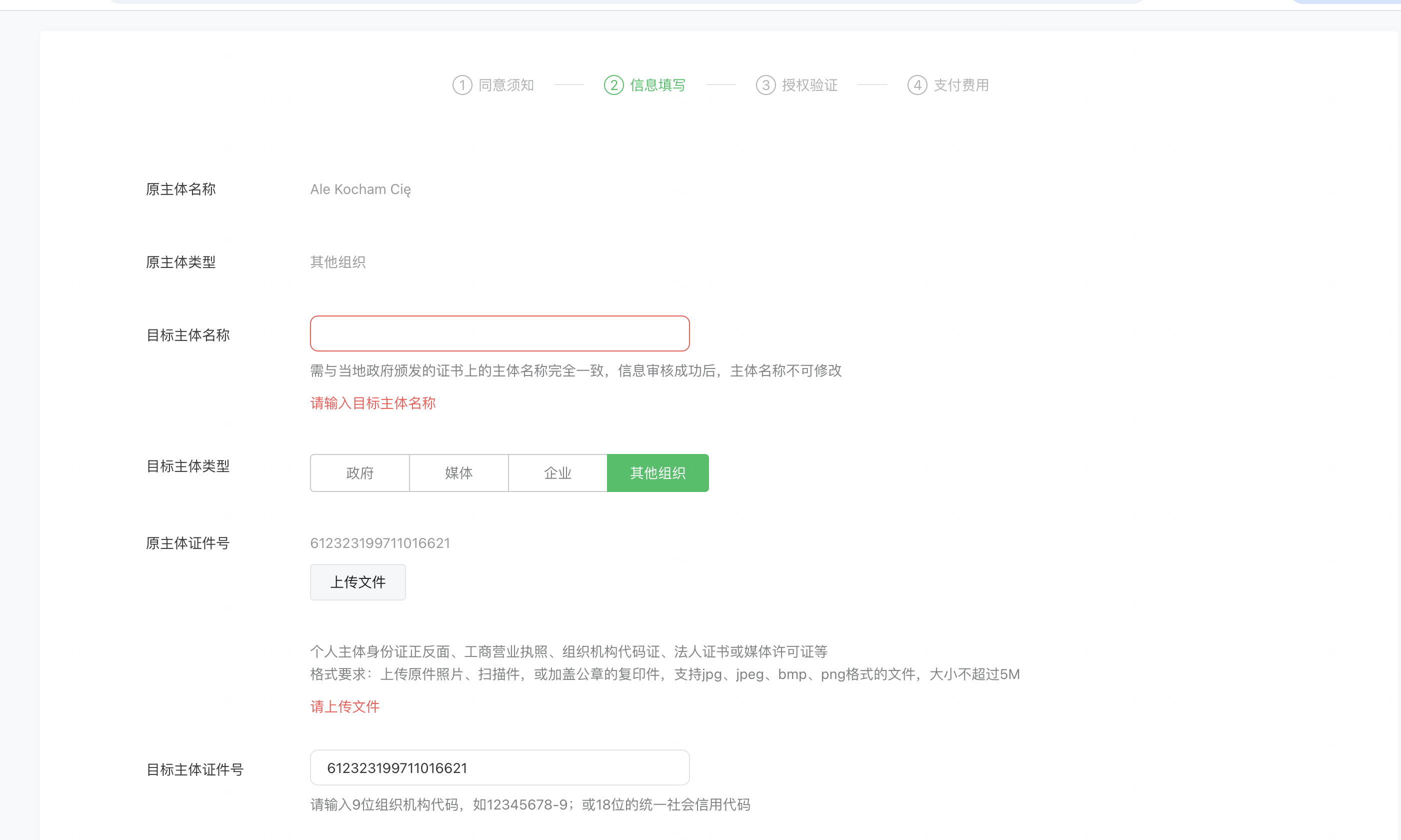
Task: Click the 目标主体证件号 input field
Action: tap(499, 767)
